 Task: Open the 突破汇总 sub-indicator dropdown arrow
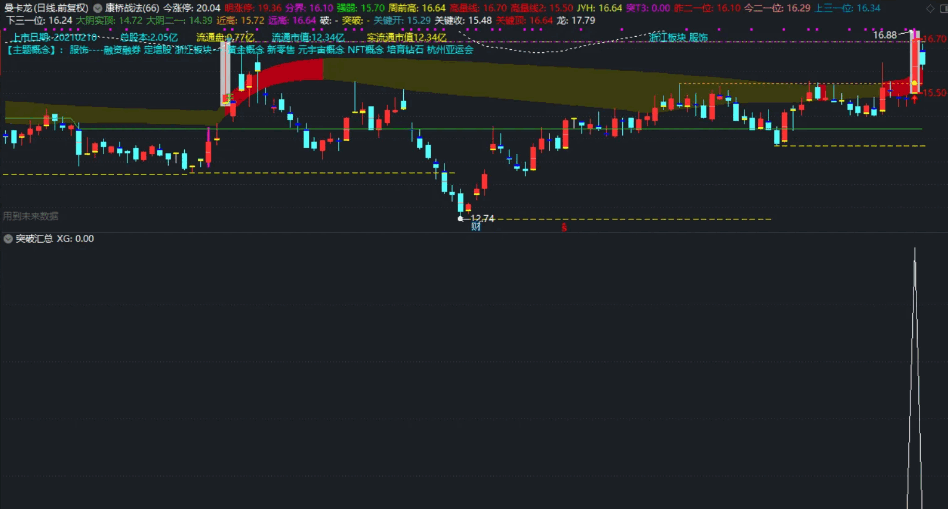[8, 239]
